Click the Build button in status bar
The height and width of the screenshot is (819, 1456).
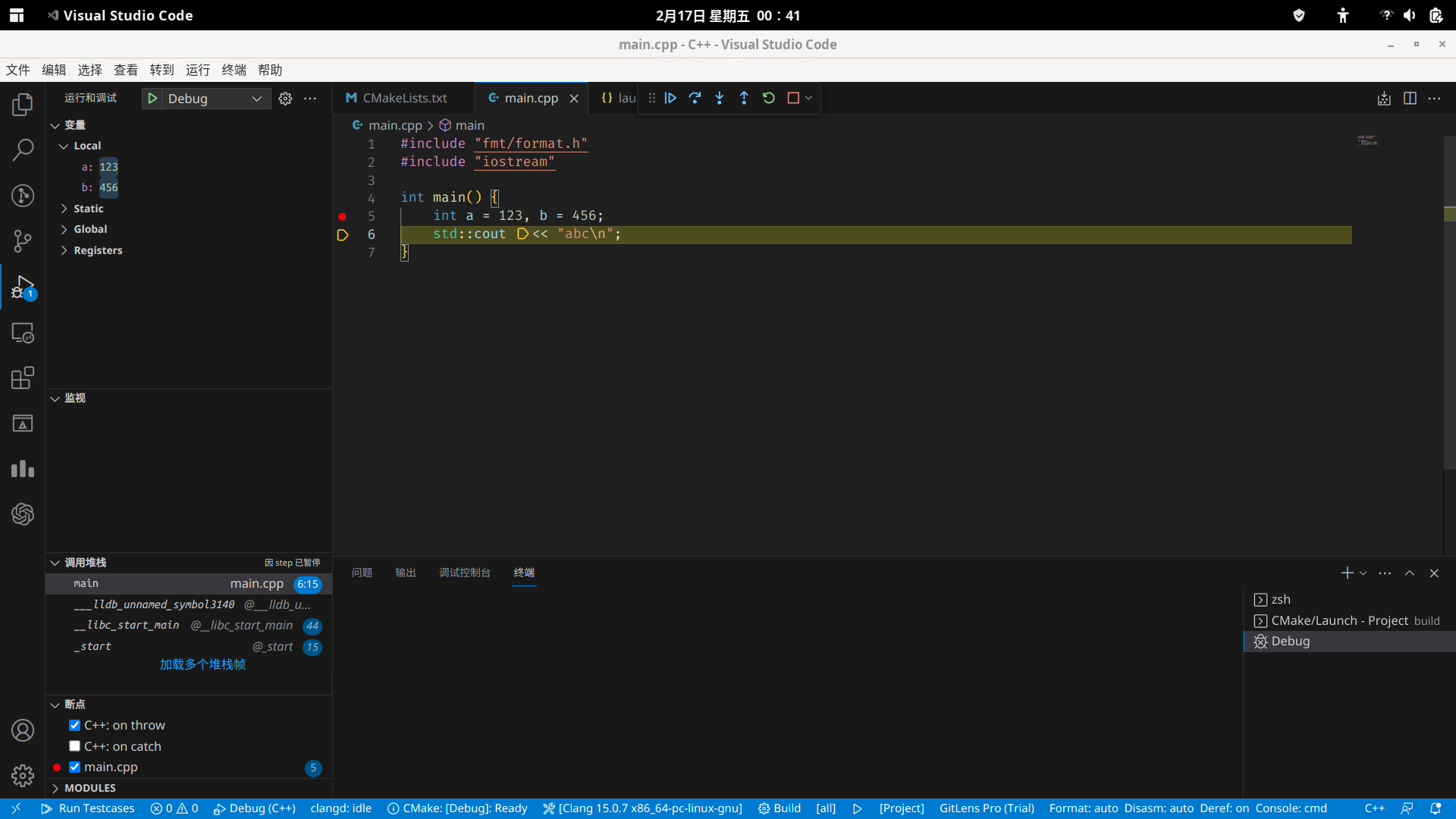[x=780, y=808]
